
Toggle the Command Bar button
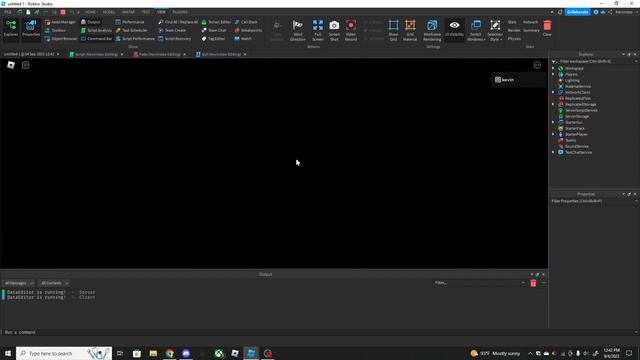[x=96, y=39]
